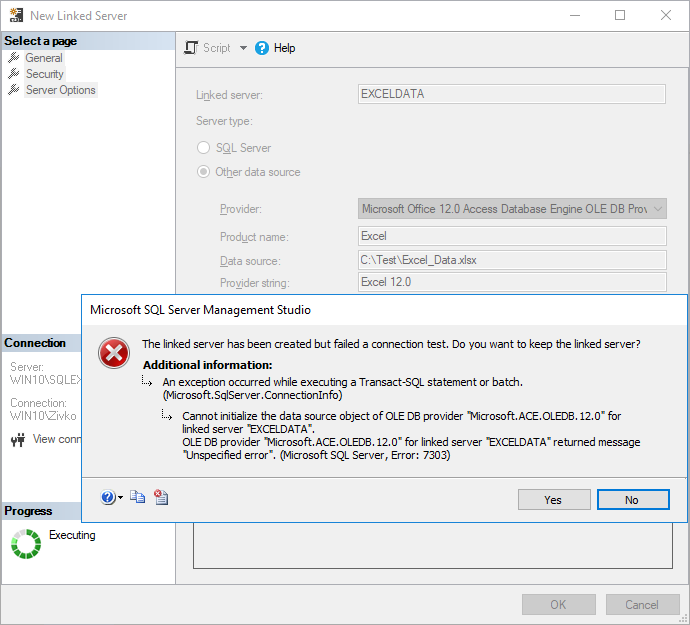690x625 pixels.
Task: Click the Script label in toolbar
Action: click(217, 48)
